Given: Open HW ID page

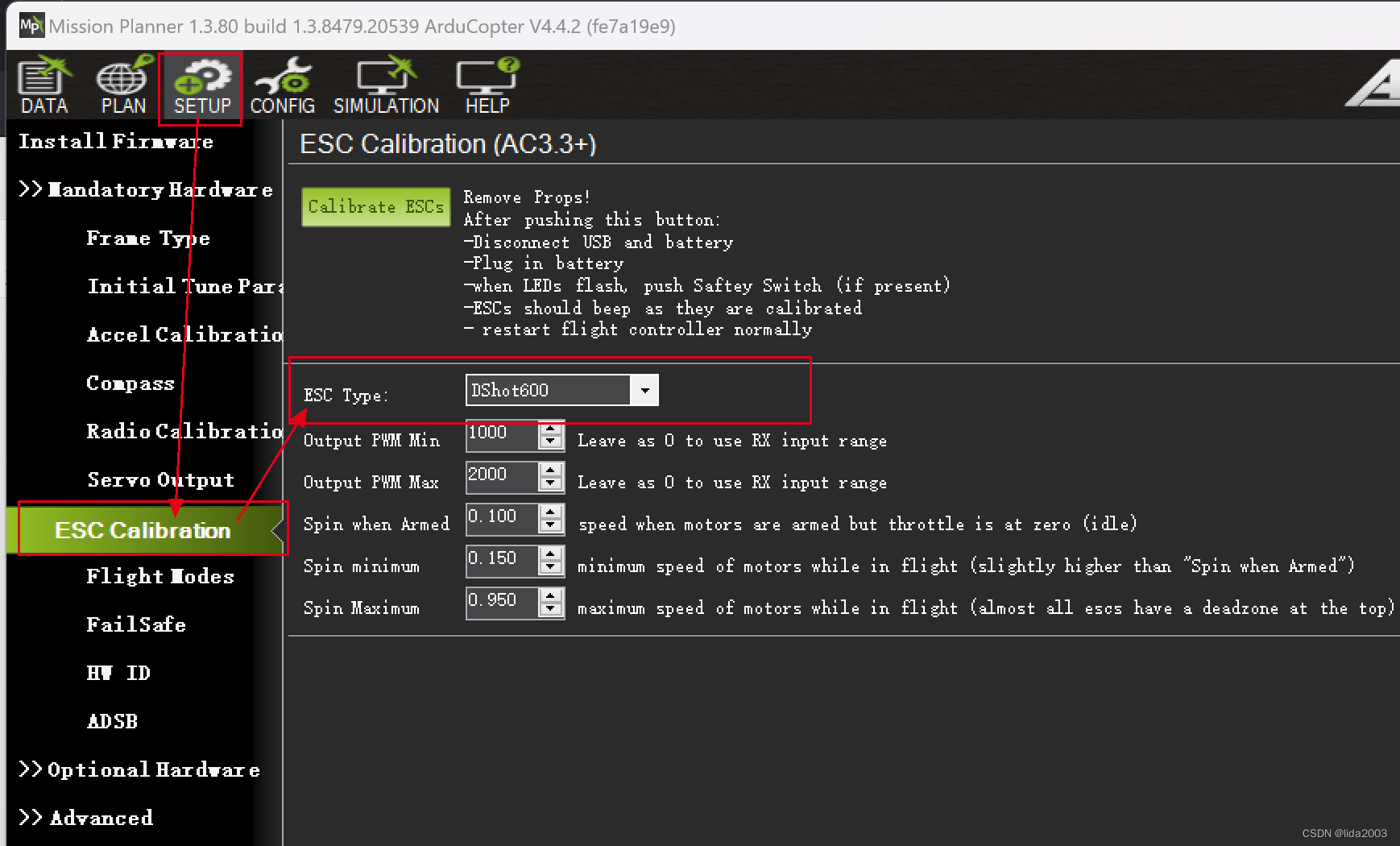Looking at the screenshot, I should coord(118,674).
